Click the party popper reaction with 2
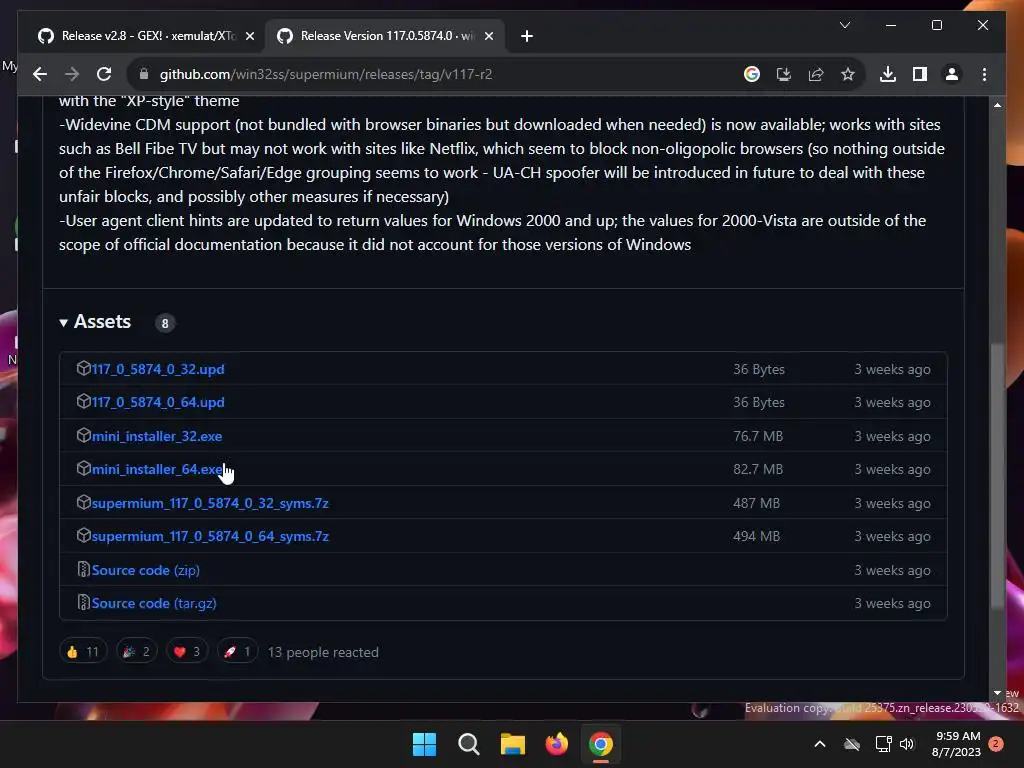This screenshot has height=768, width=1024. [136, 652]
